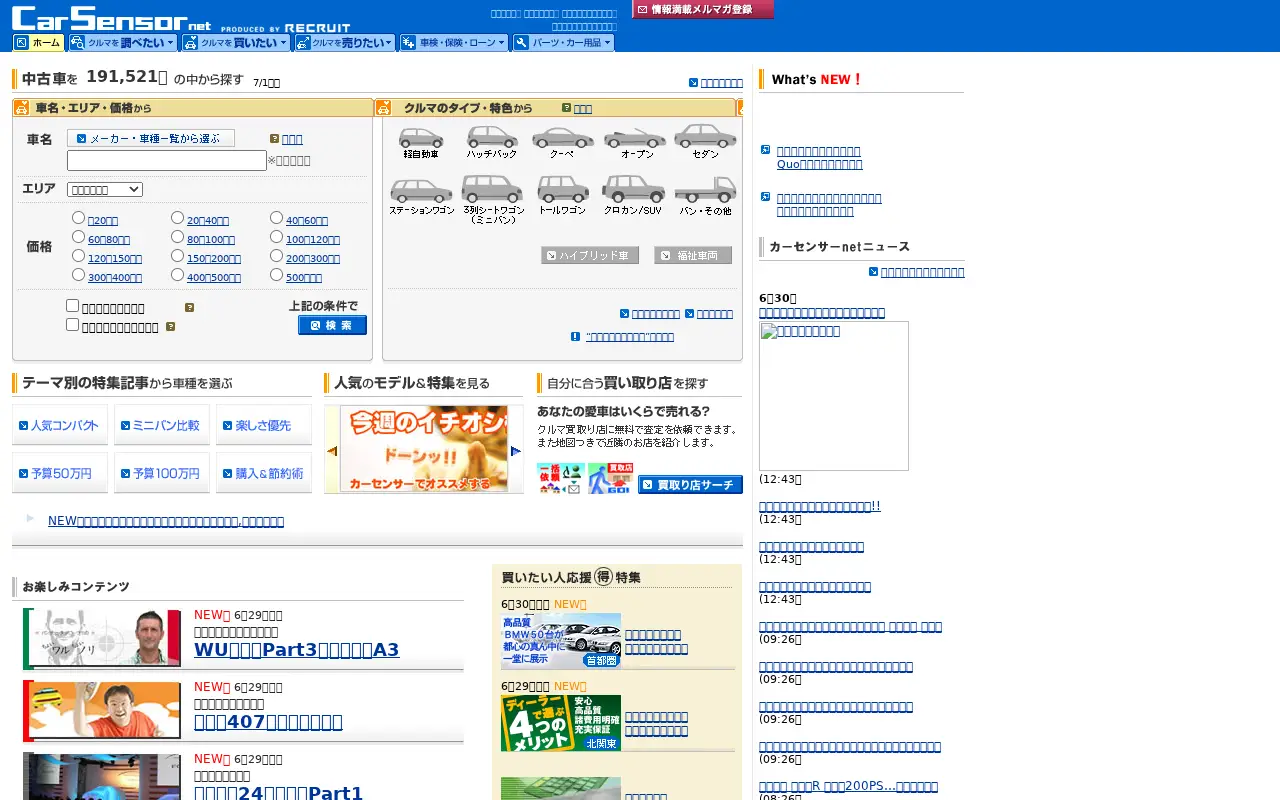Select the ステーションワゴン car icon
This screenshot has height=800, width=1280.
pyautogui.click(x=421, y=196)
